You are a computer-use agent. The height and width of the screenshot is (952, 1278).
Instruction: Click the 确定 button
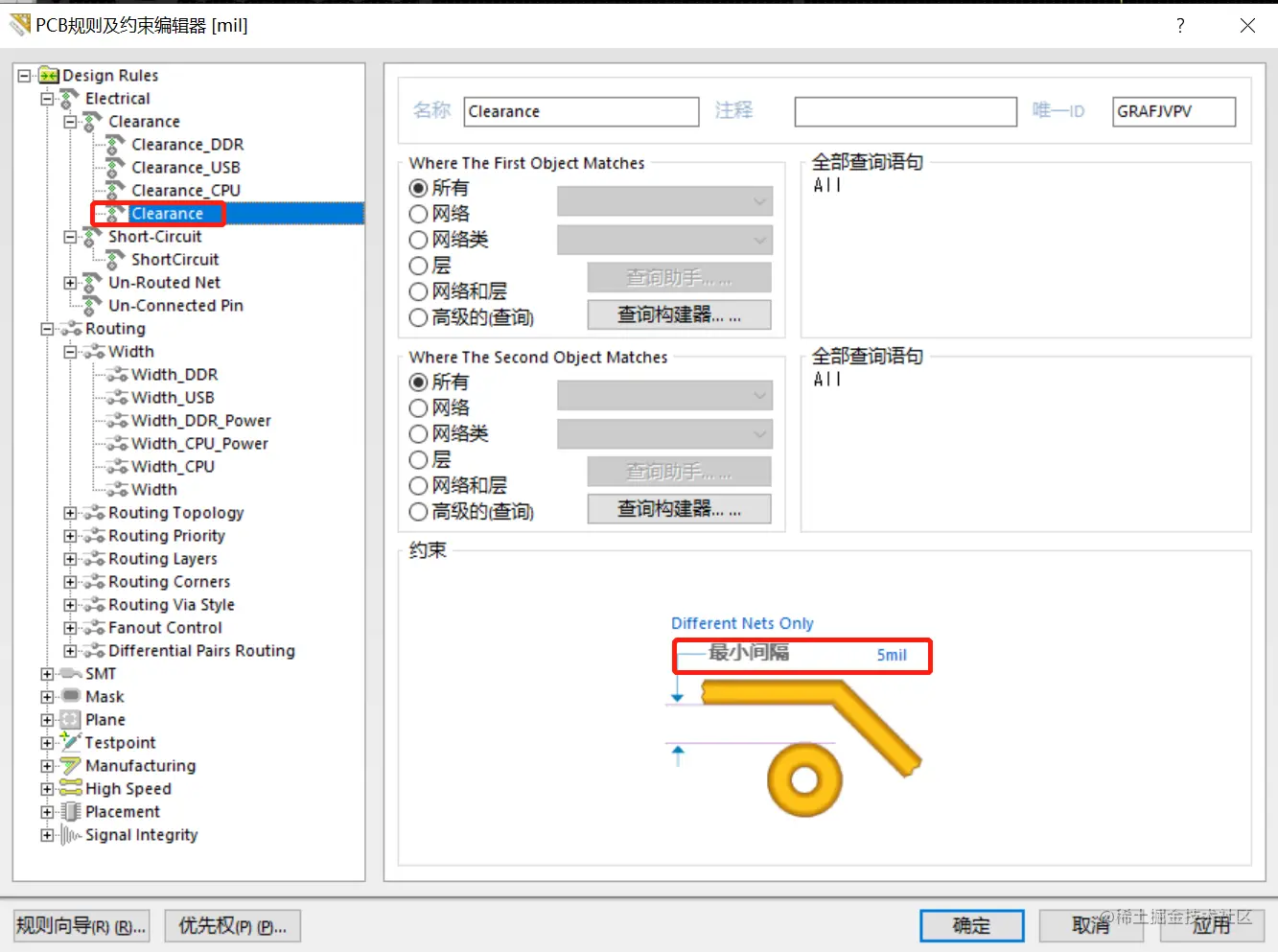point(972,926)
